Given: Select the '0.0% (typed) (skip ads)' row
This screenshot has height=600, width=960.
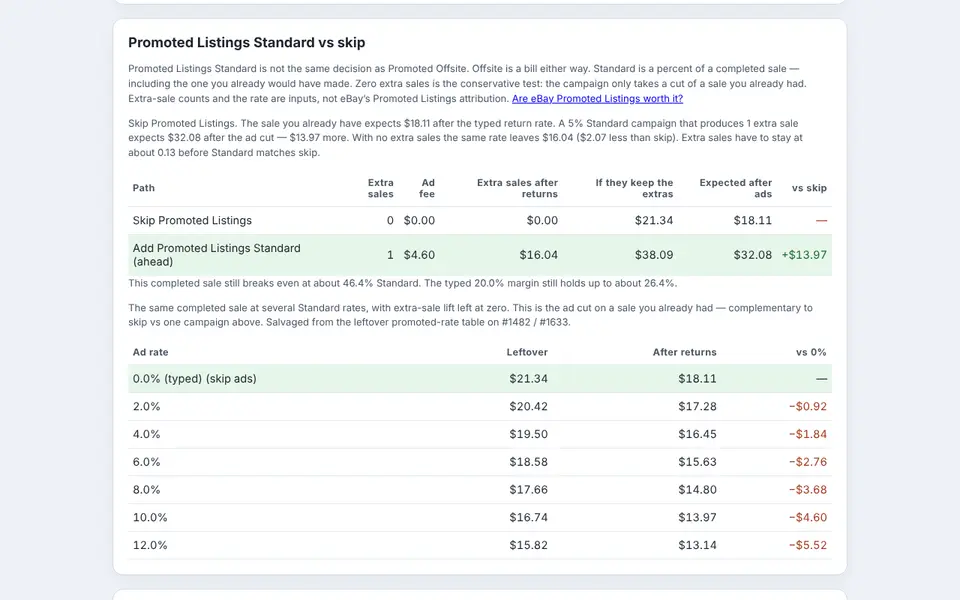Looking at the screenshot, I should (480, 378).
